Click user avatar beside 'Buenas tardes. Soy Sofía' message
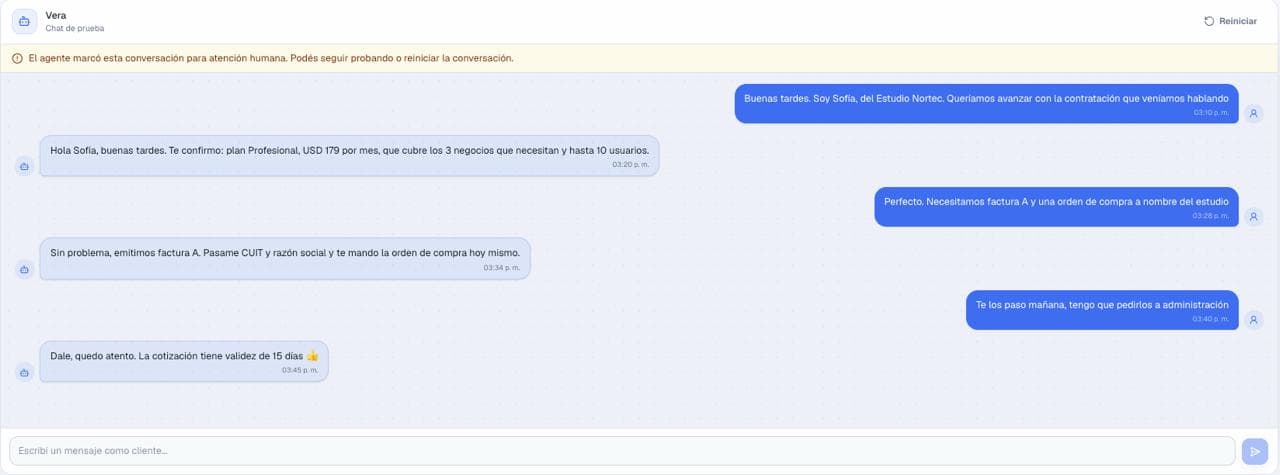The image size is (1280, 475). [x=1253, y=114]
